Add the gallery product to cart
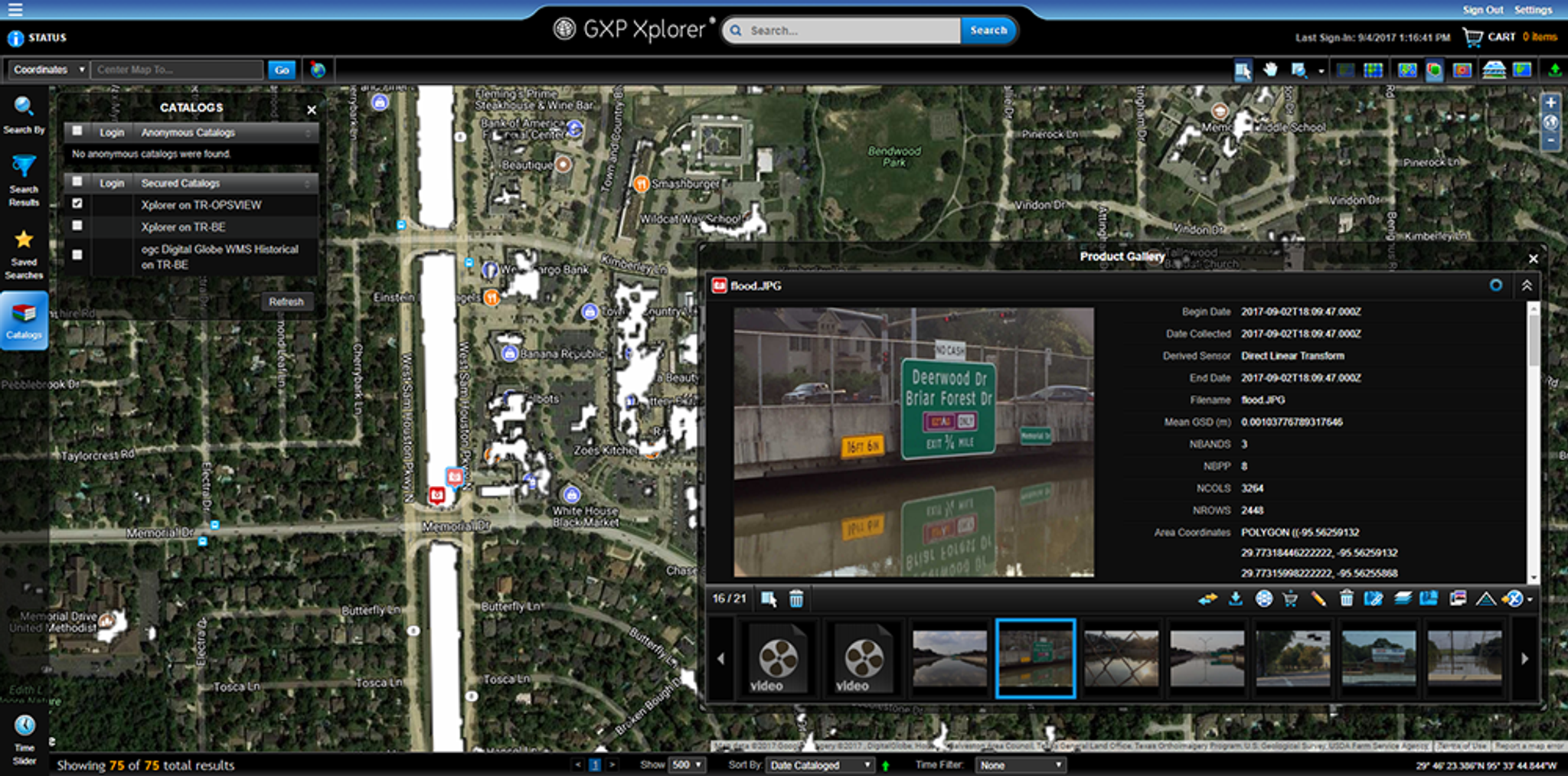Image resolution: width=1568 pixels, height=776 pixels. 1290,598
